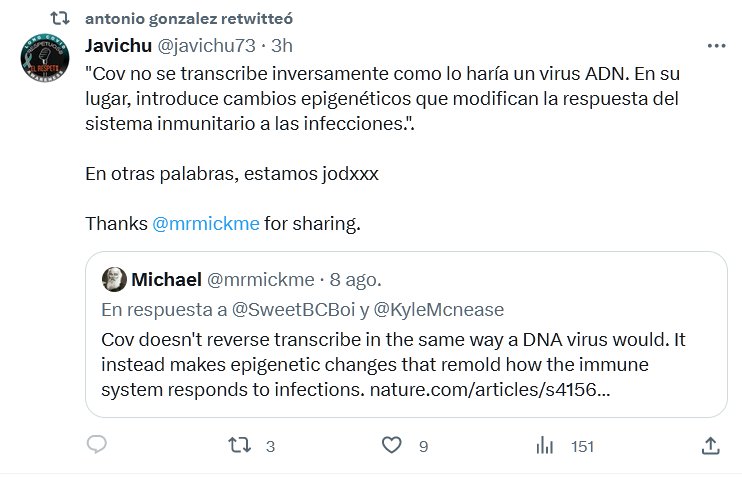742x478 pixels.
Task: Open the three-dot more options menu
Action: (716, 46)
